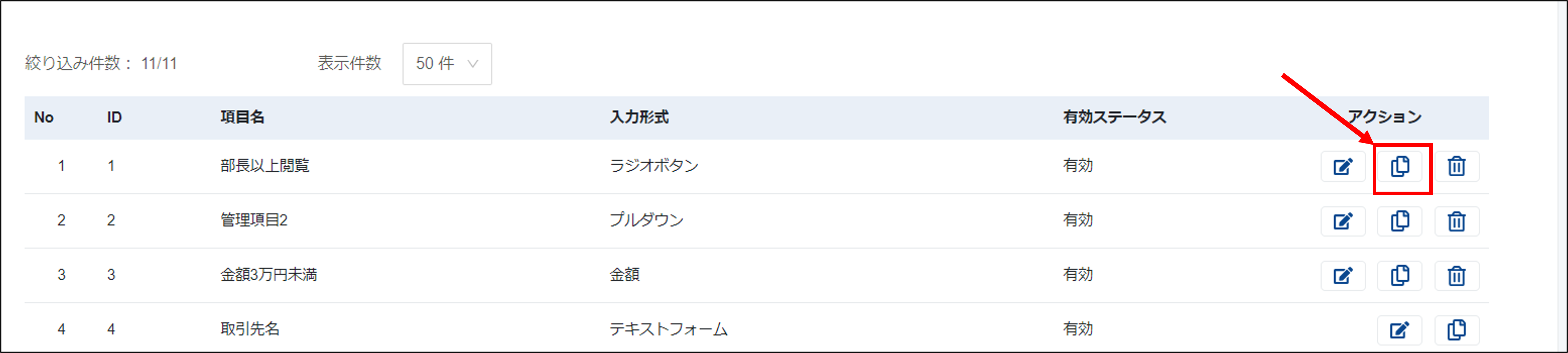Edit the 部長以上閲覧 item

coord(1342,166)
